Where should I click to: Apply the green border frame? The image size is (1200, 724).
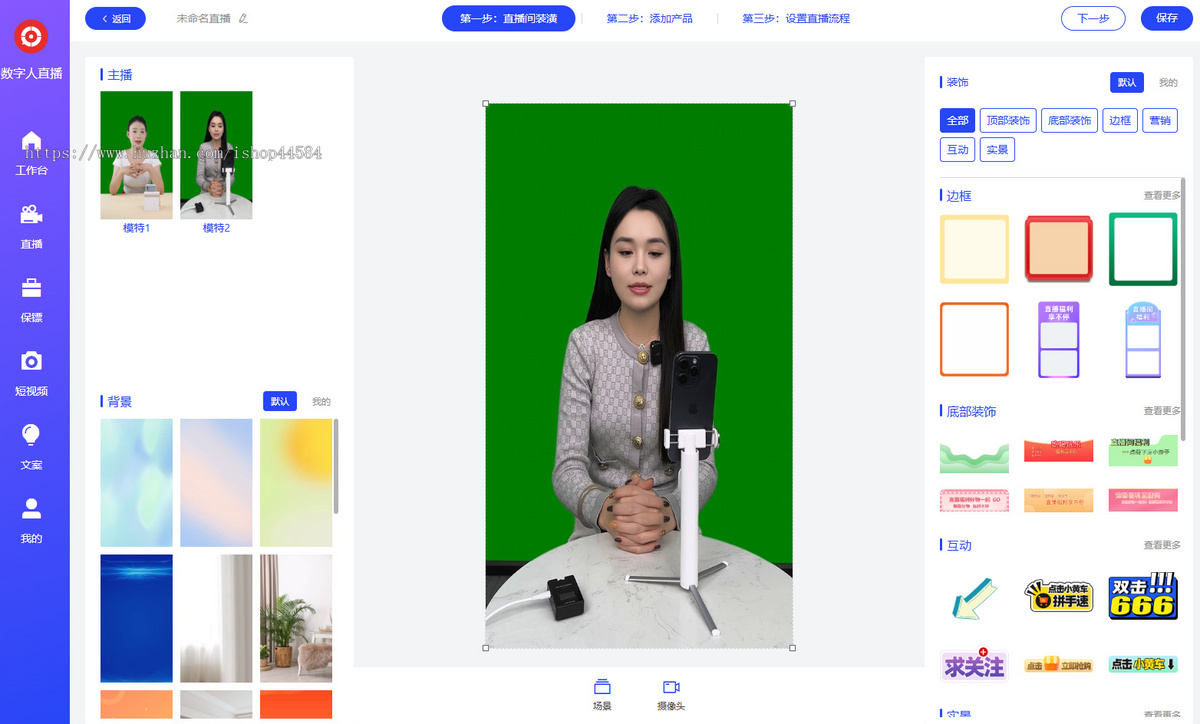click(1142, 249)
